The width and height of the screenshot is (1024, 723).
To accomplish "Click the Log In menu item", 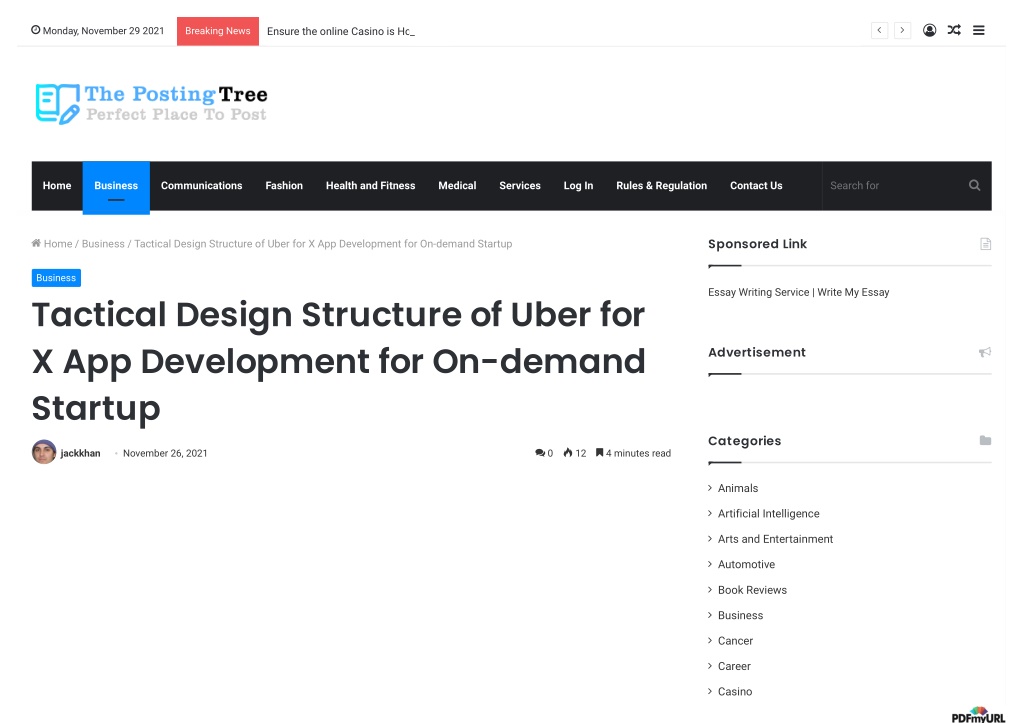I will click(579, 185).
